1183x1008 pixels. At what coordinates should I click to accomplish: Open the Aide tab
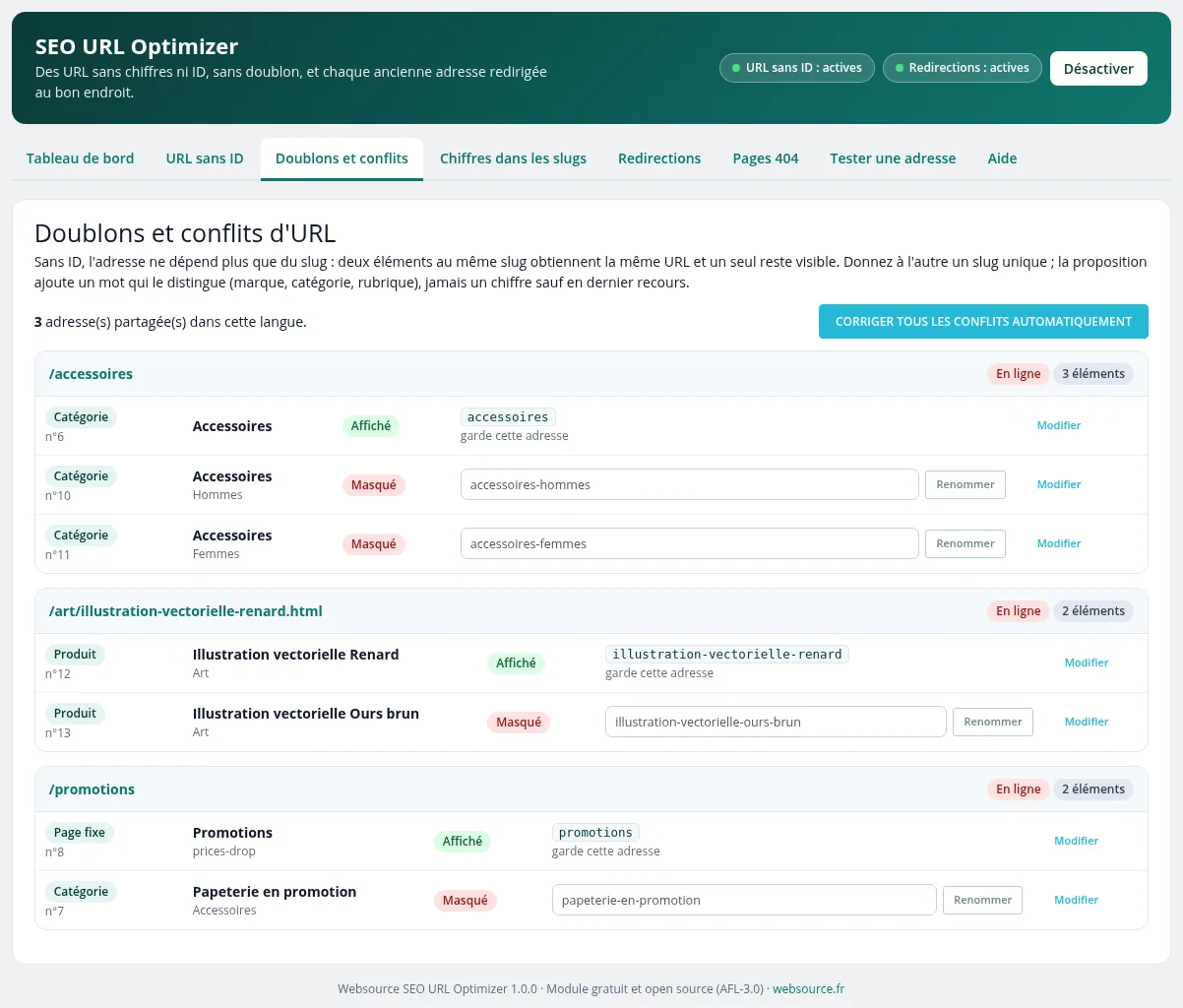(x=1002, y=158)
